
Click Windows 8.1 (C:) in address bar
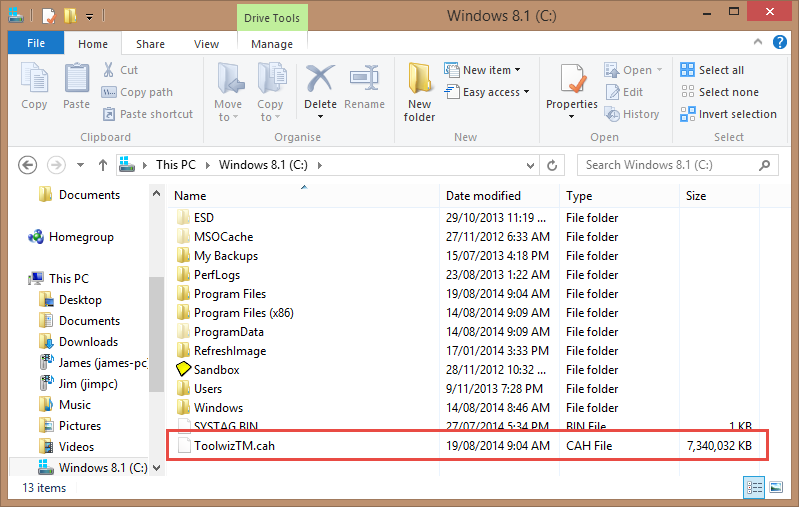pos(263,165)
